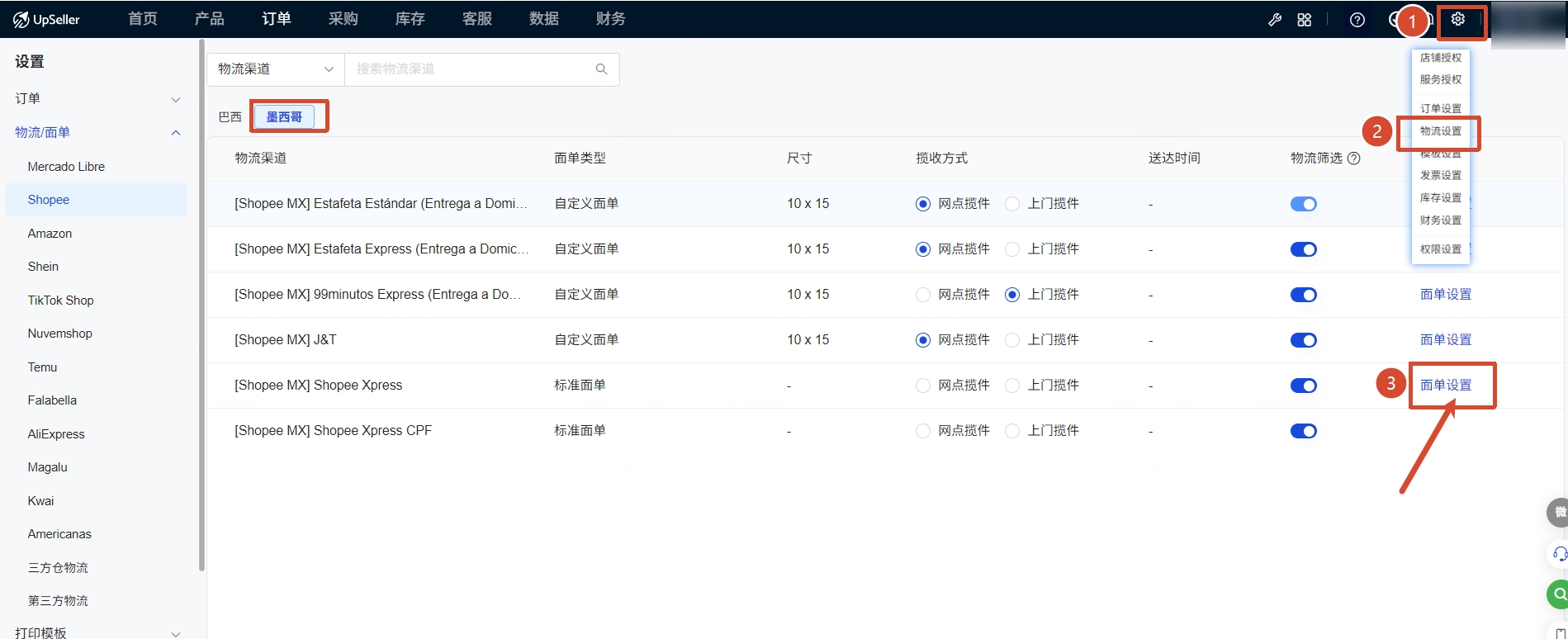The image size is (1568, 639).
Task: Click 面单设置 for 99minutos Express
Action: (x=1446, y=295)
